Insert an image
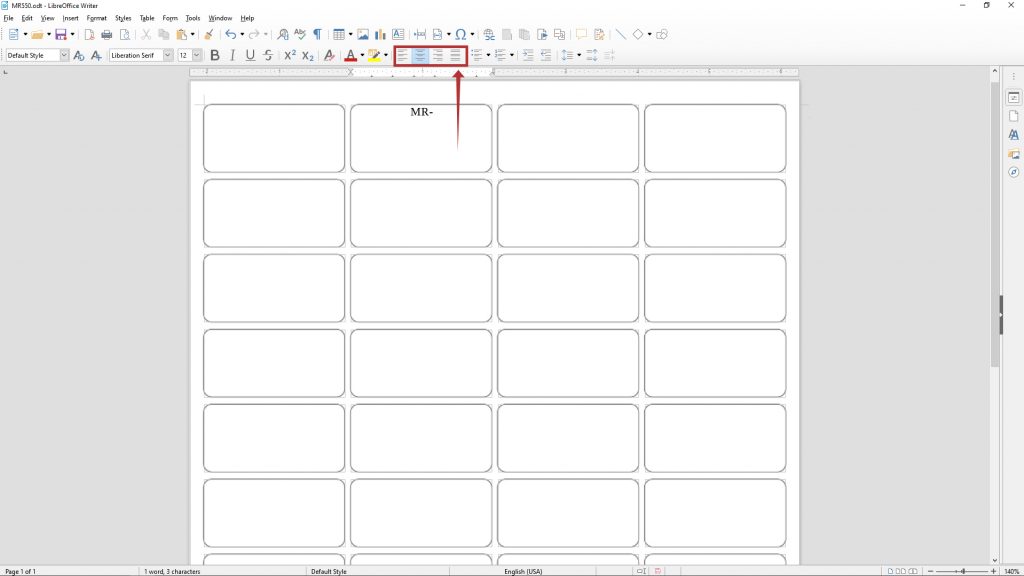This screenshot has width=1024, height=576. [x=363, y=35]
